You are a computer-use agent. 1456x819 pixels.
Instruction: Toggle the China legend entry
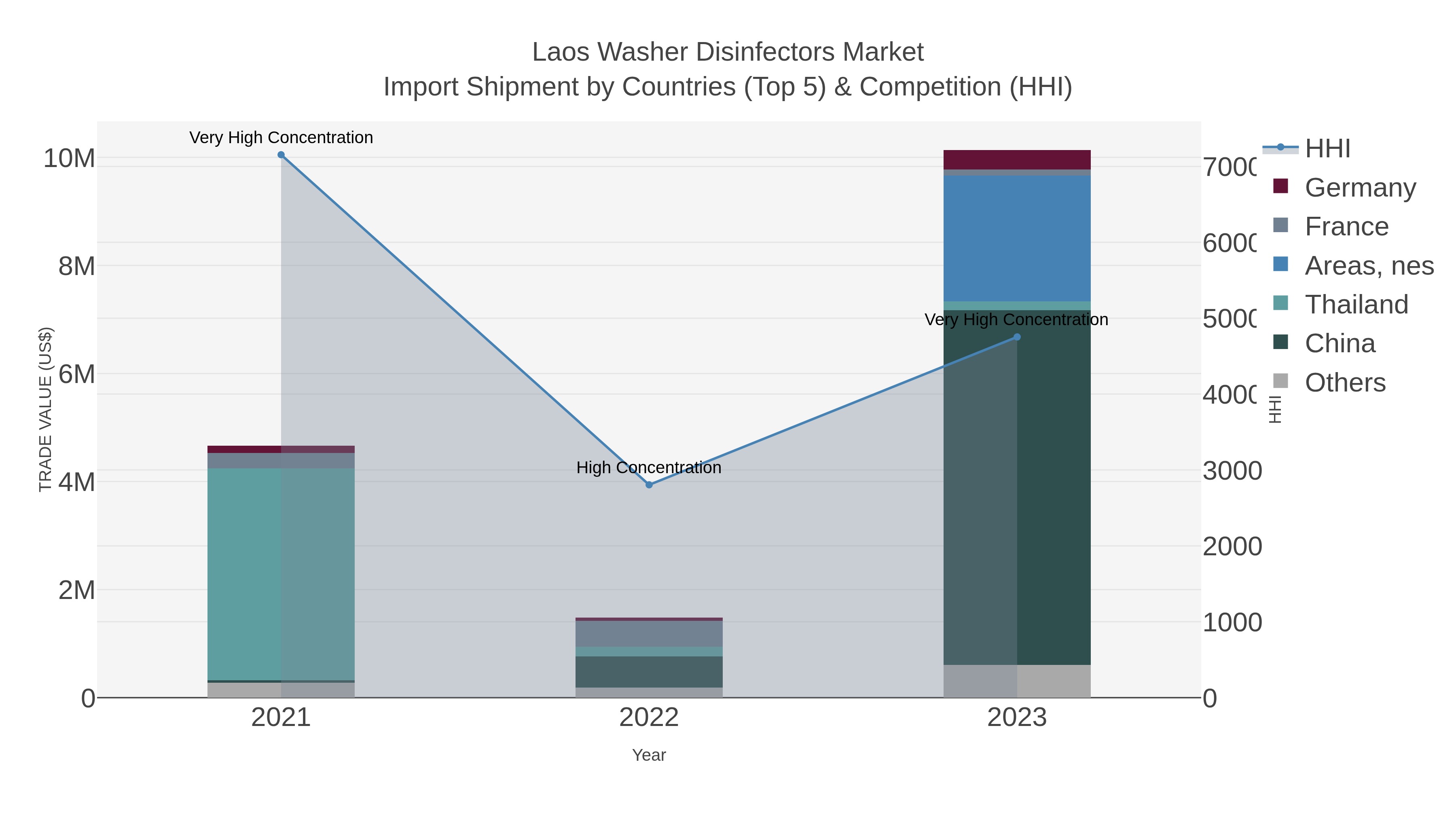click(x=1324, y=343)
